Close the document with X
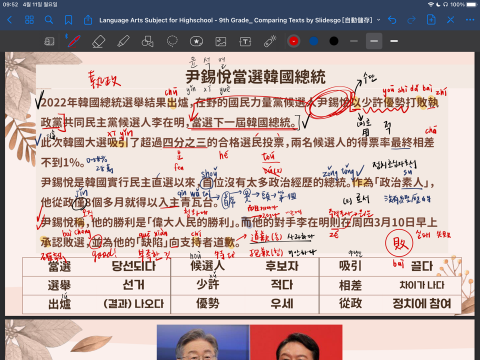This screenshot has width=480, height=360. coord(451,20)
